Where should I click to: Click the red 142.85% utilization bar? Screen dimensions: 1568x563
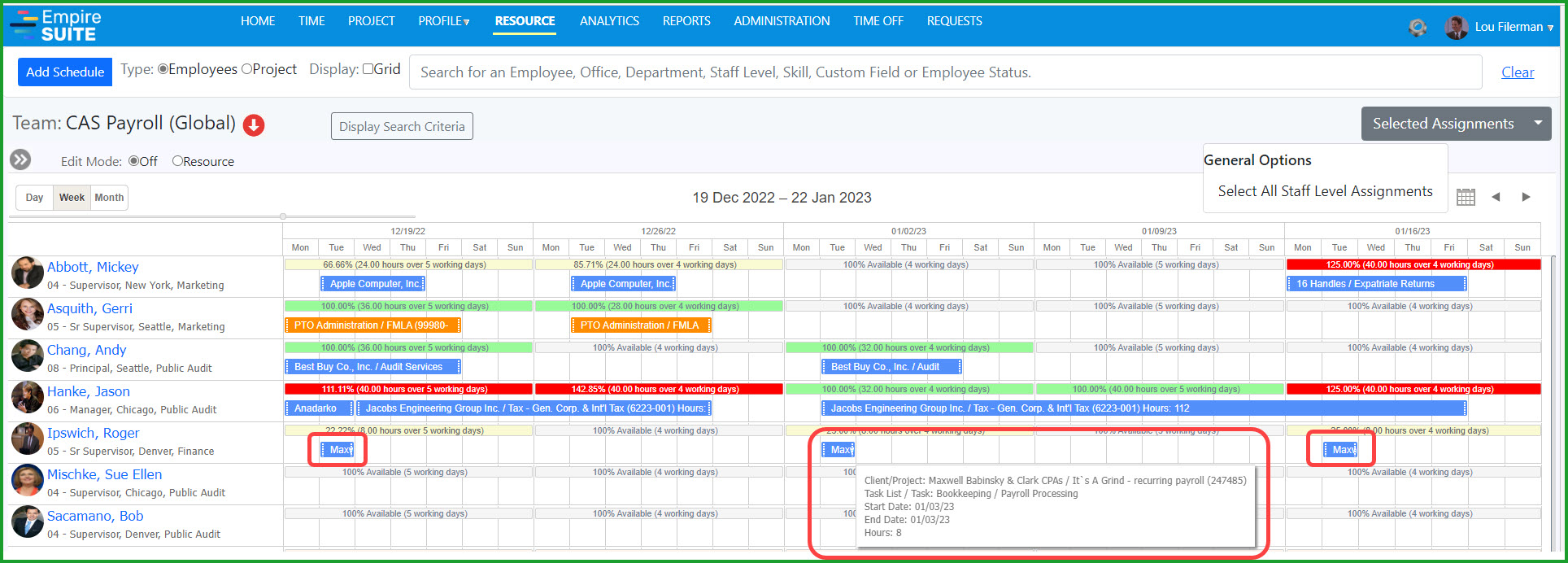pos(659,389)
